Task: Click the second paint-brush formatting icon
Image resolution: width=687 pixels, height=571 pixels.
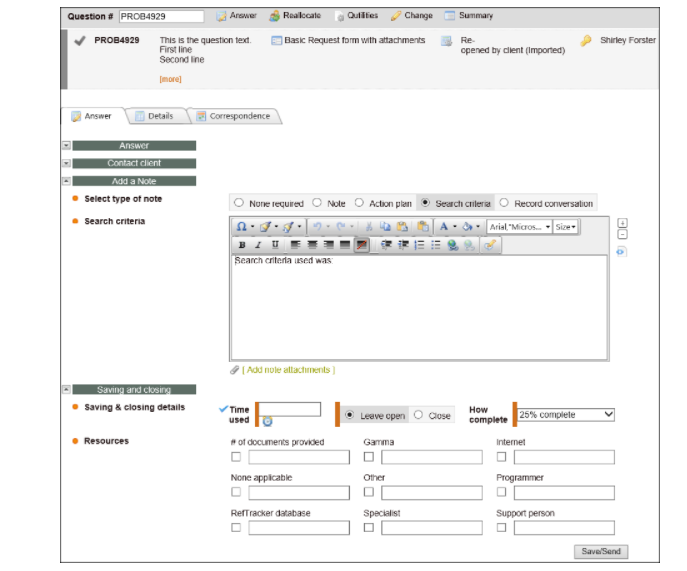Action: 288,227
